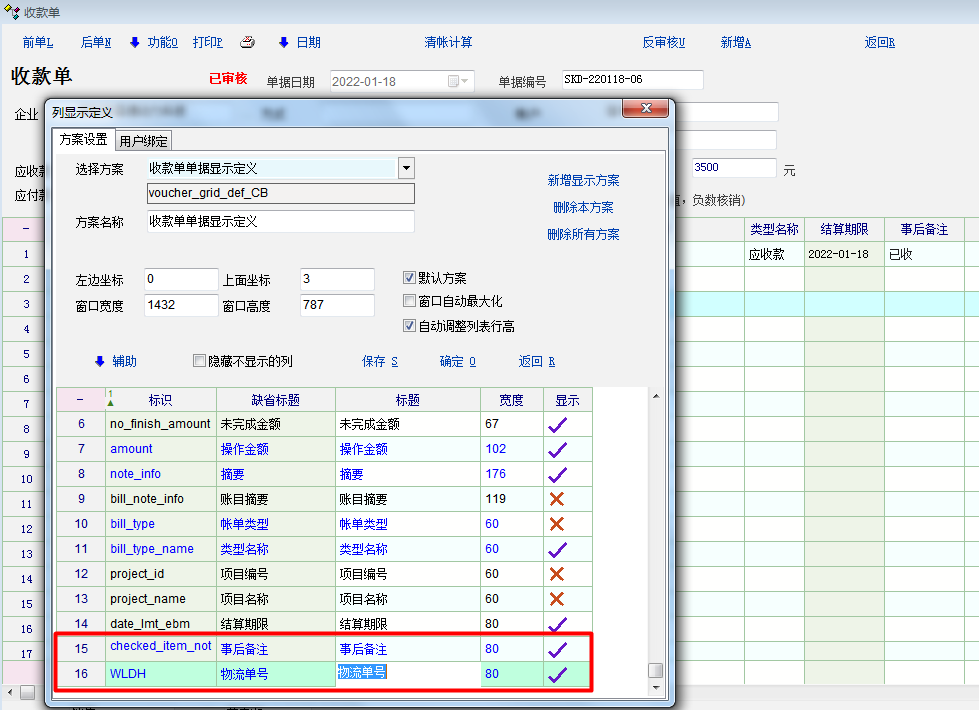
Task: Click the blue down arrow next to 辅助
Action: click(99, 361)
